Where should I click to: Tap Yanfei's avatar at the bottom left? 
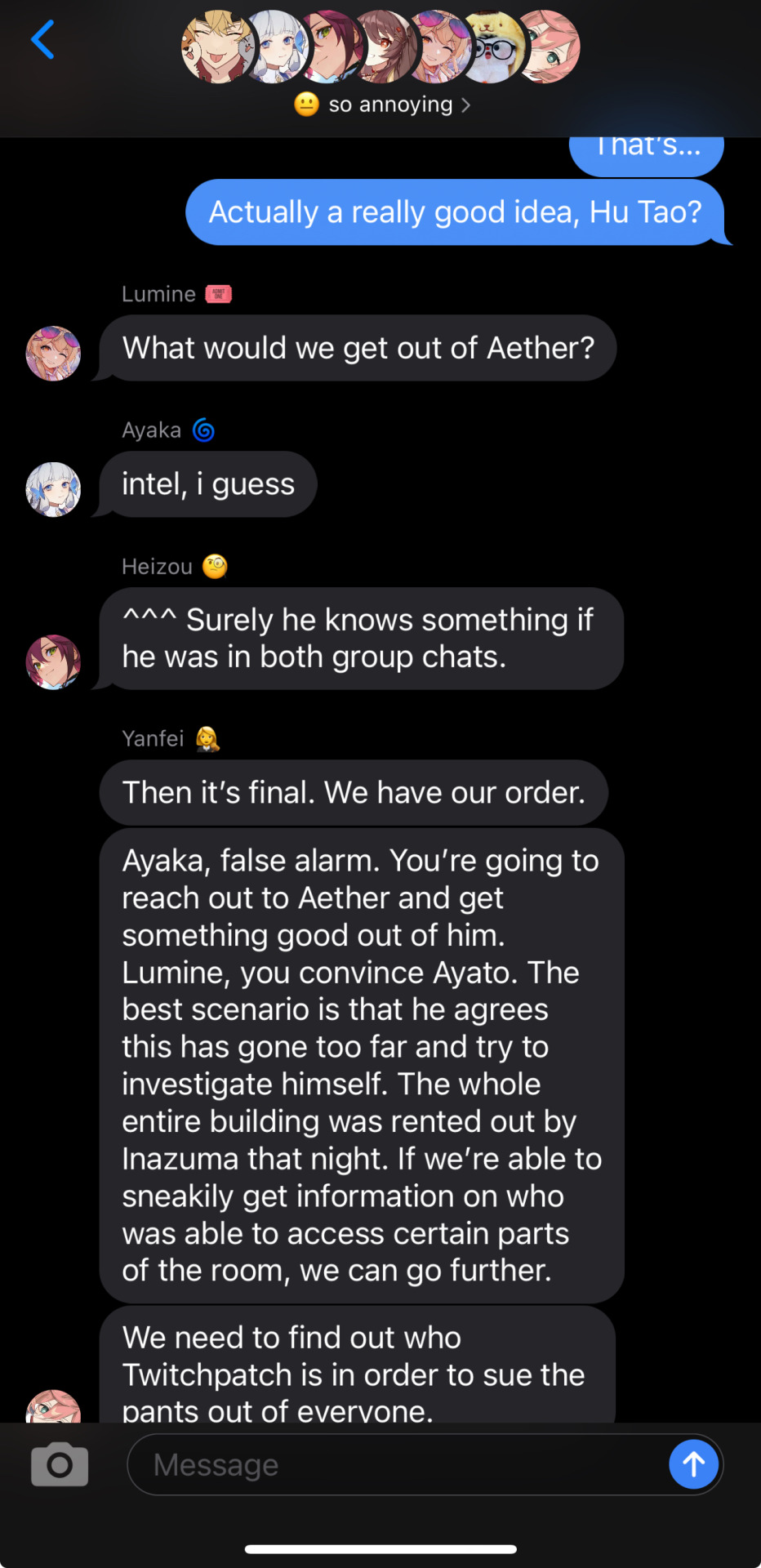click(x=54, y=1406)
